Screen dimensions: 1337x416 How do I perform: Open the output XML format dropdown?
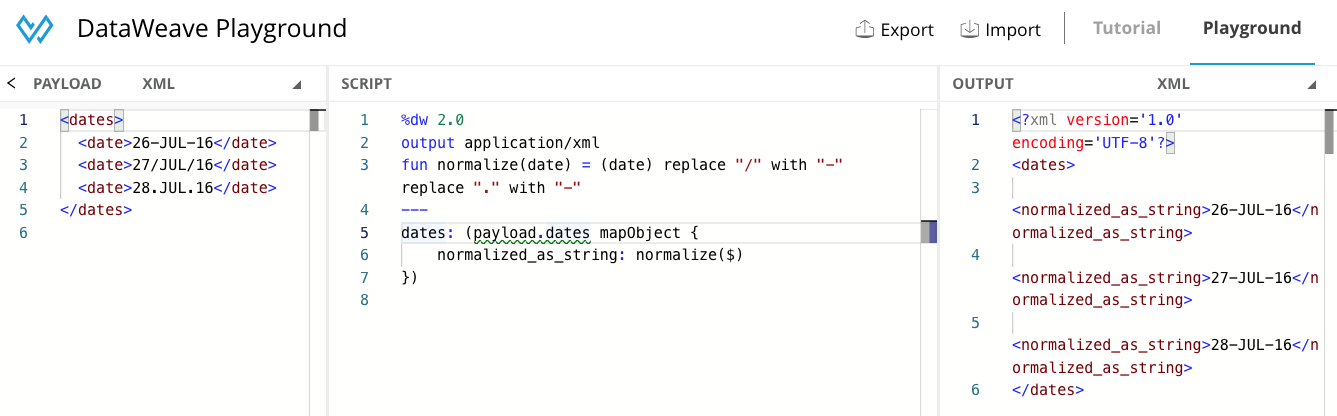point(1311,85)
